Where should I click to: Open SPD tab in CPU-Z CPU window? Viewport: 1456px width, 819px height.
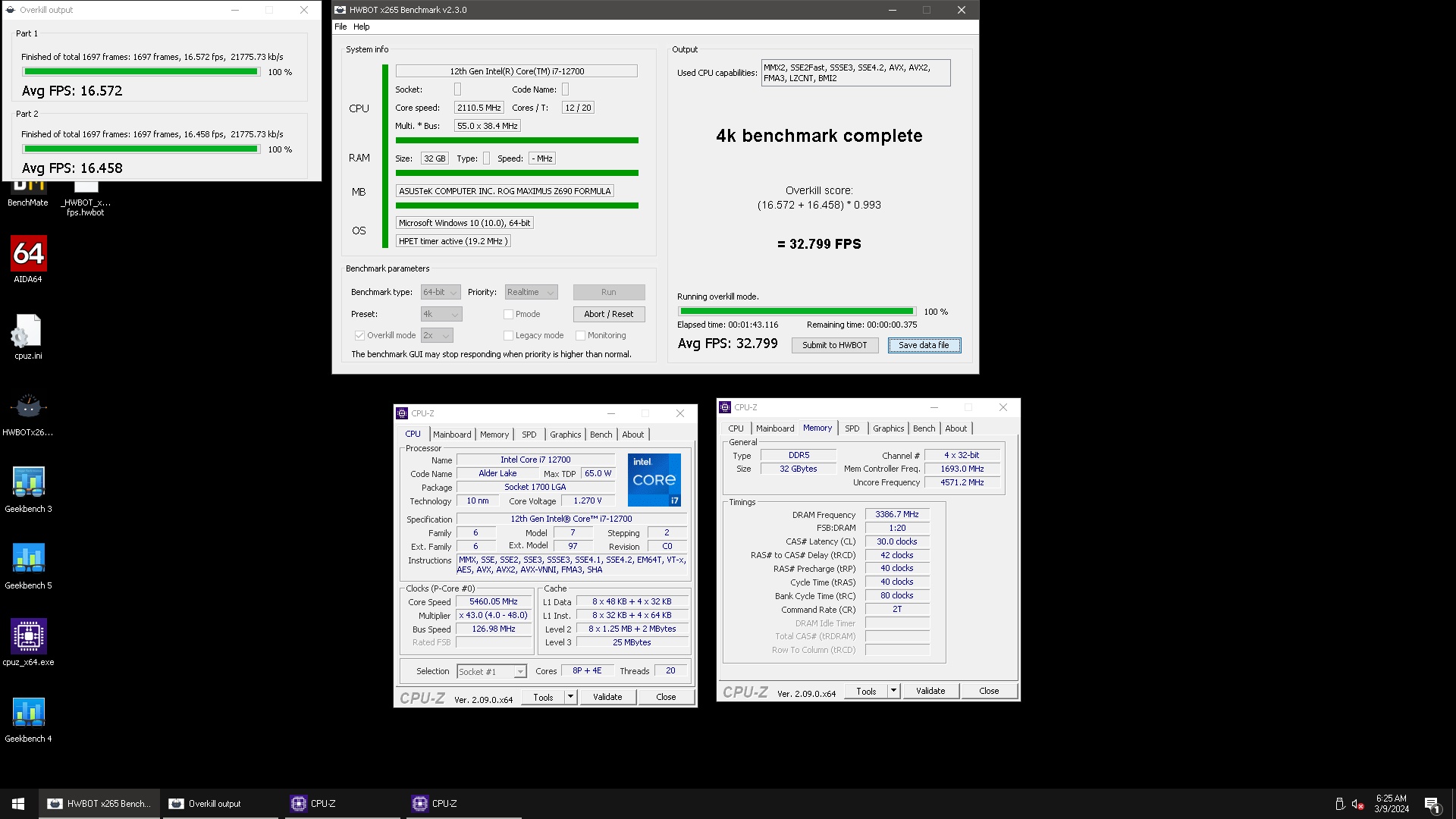click(x=529, y=435)
